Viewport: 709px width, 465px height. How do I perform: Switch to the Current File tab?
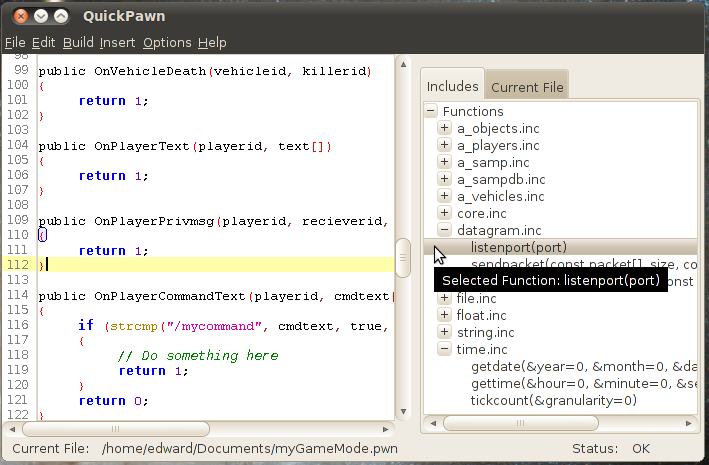tap(527, 87)
